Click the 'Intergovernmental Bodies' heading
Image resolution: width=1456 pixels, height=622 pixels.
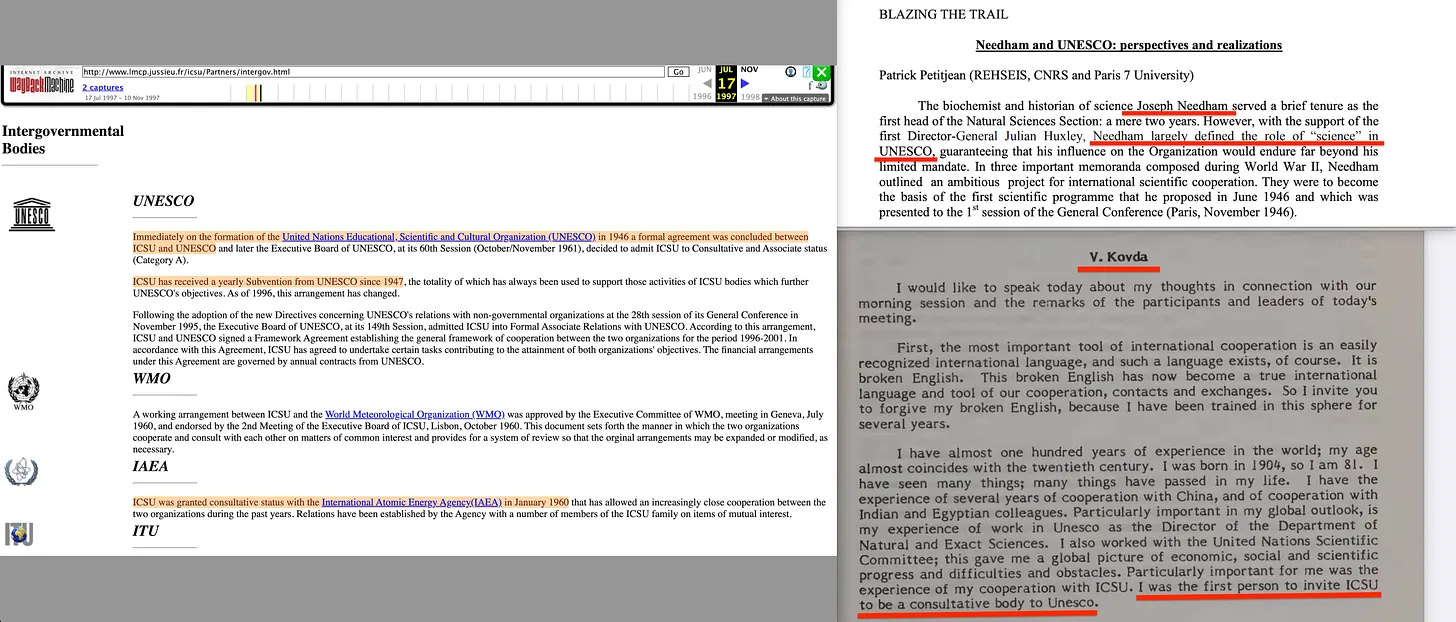point(63,139)
